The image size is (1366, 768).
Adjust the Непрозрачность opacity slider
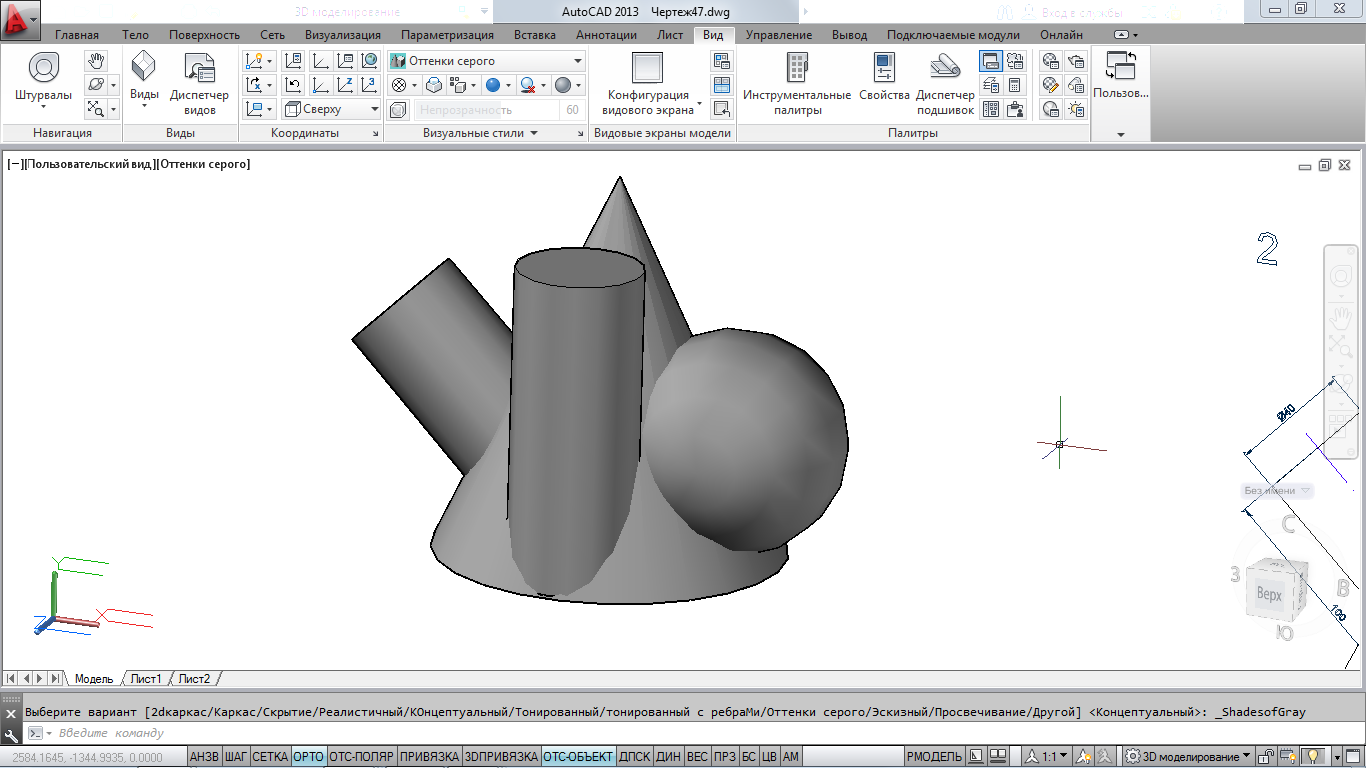tap(488, 110)
